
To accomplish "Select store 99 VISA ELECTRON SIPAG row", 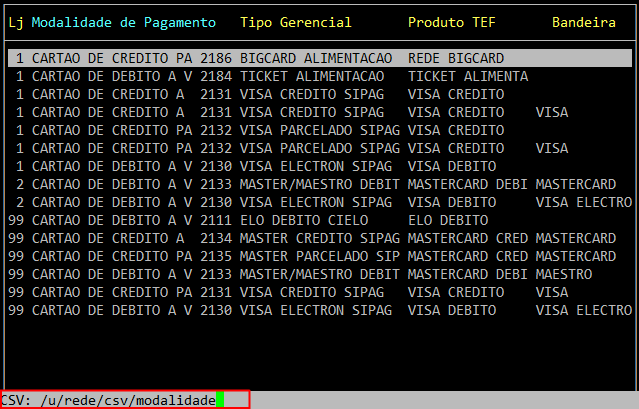I will (319, 311).
